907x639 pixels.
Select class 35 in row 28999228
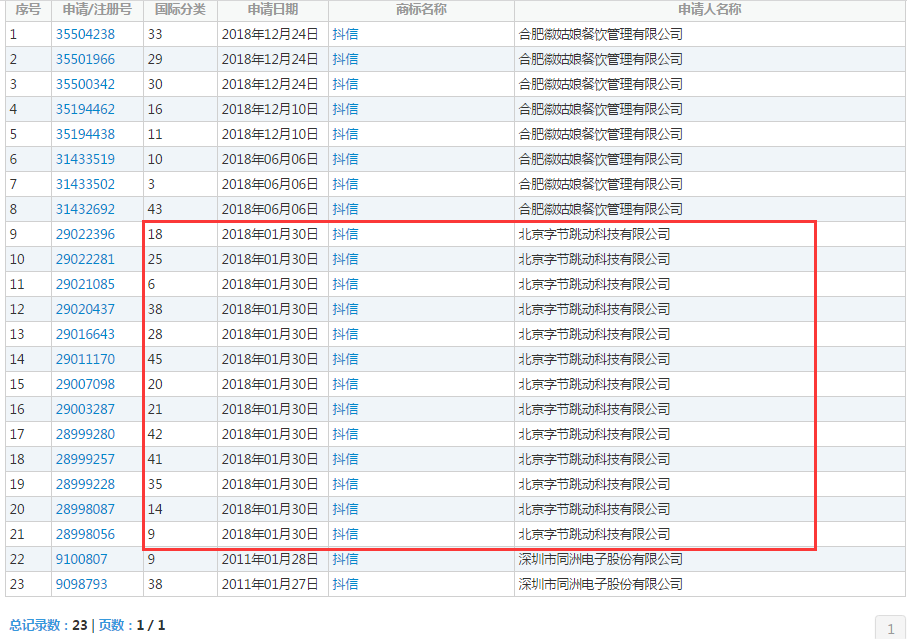[155, 484]
